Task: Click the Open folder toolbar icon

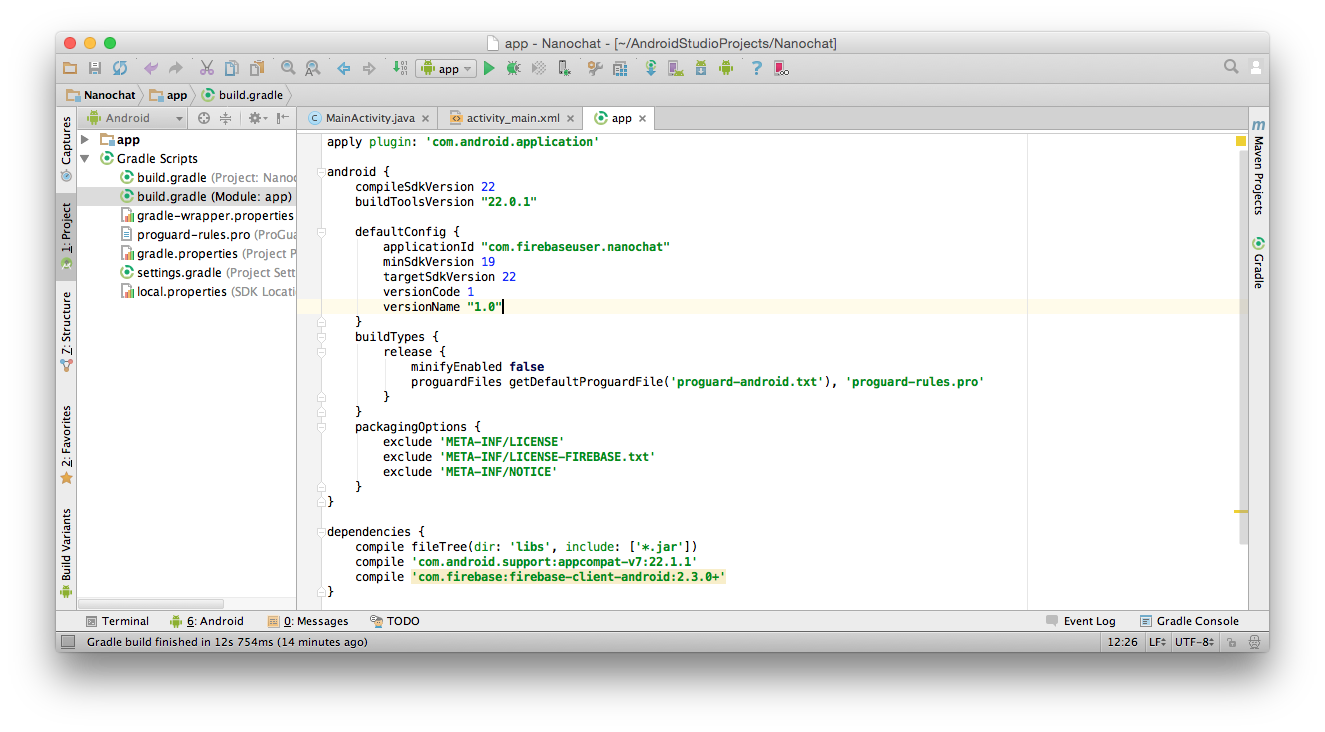Action: [x=70, y=68]
